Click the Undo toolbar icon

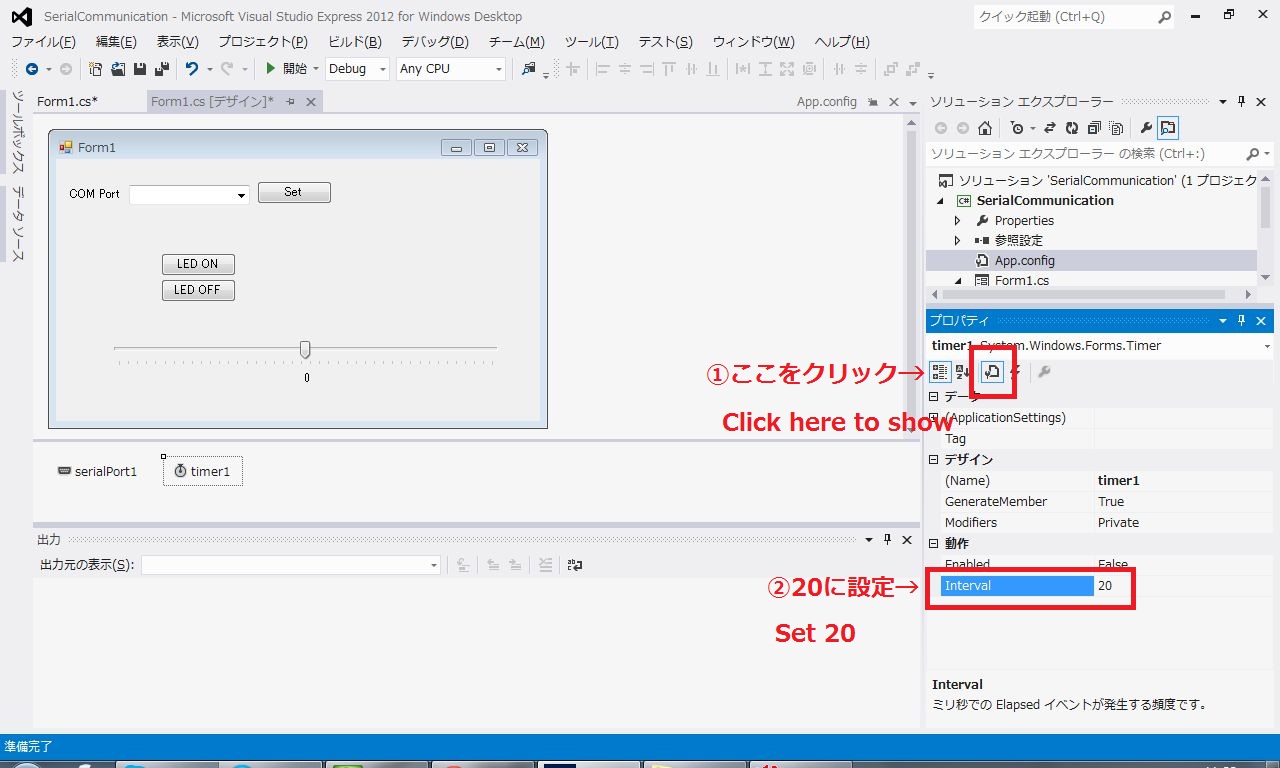coord(192,69)
